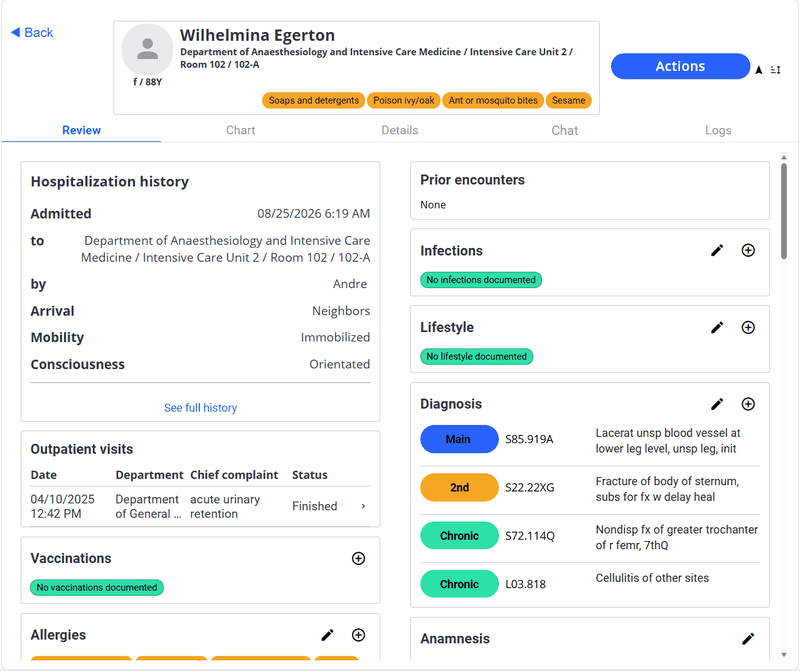This screenshot has width=800, height=671.
Task: Click the acute urinary retention complaint
Action: 225,506
